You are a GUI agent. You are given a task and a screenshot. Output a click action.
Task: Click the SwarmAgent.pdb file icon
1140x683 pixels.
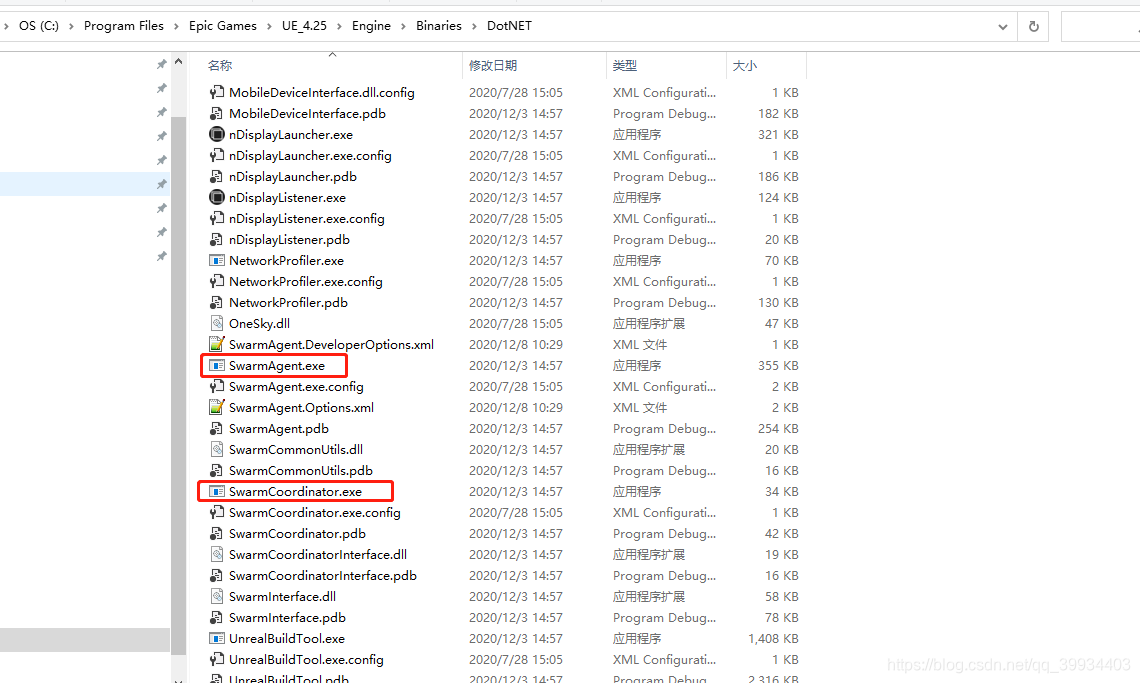217,429
